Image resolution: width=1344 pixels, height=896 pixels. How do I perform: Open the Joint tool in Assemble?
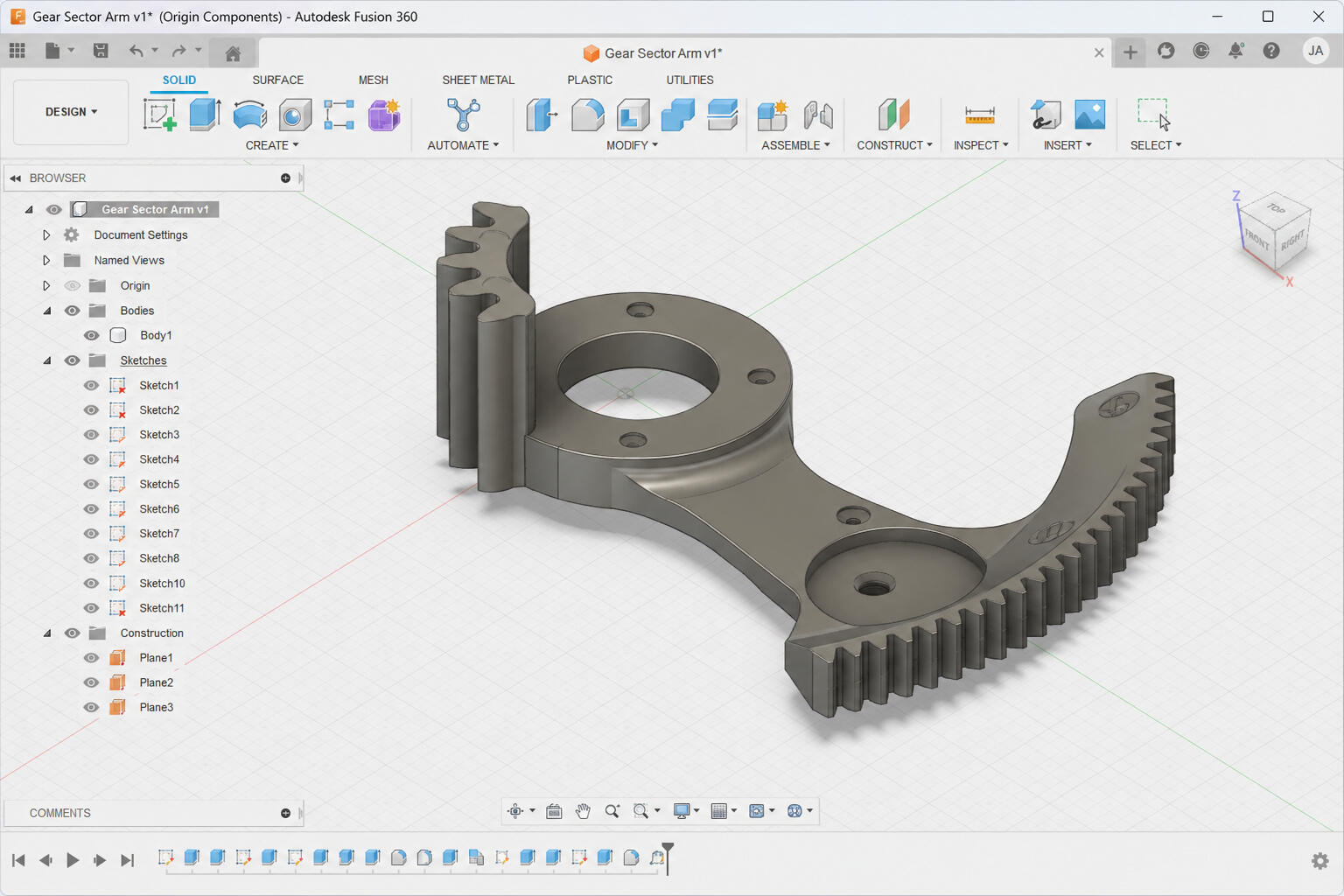[x=818, y=115]
